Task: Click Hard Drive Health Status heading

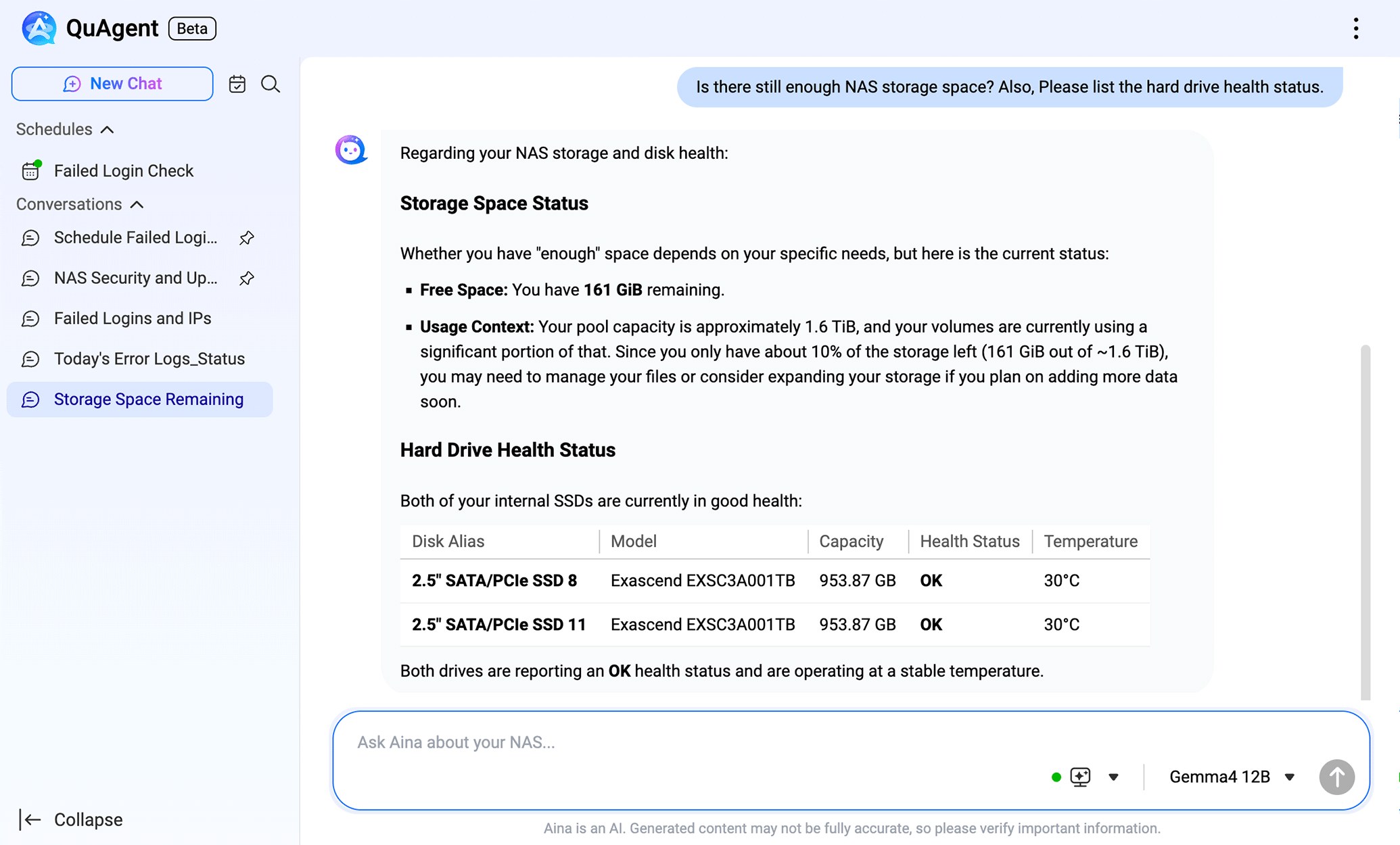Action: point(508,450)
